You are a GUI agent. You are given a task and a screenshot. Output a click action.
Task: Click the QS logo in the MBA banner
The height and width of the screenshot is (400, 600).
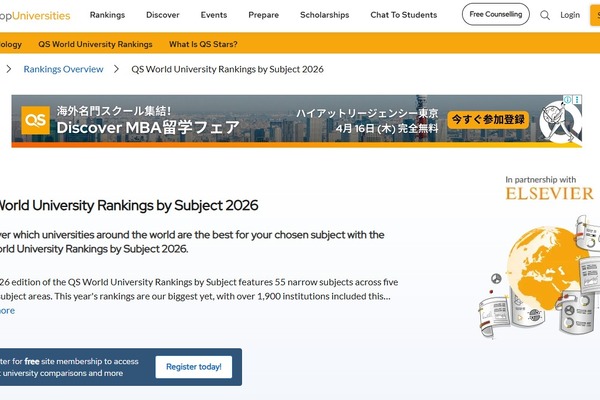coord(35,120)
